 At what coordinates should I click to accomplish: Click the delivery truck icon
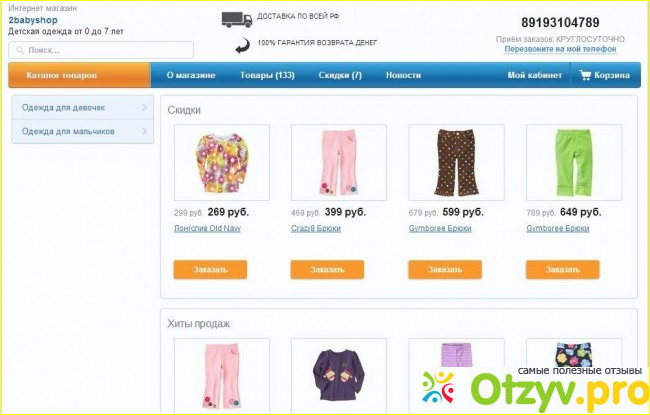[x=237, y=19]
